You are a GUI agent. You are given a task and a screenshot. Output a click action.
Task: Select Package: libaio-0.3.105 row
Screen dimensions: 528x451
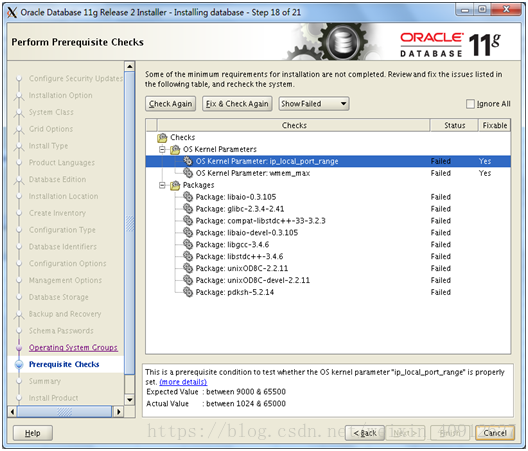(x=328, y=197)
